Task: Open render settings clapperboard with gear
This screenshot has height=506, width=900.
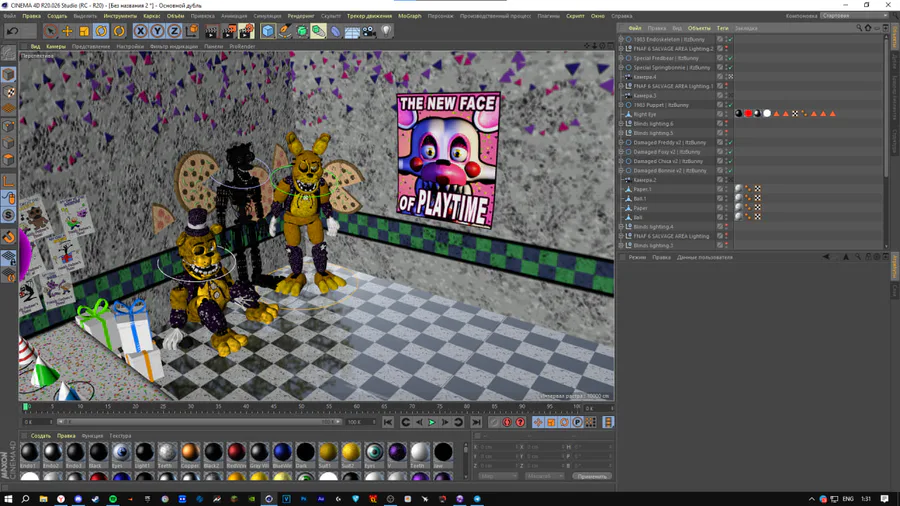Action: pos(246,31)
